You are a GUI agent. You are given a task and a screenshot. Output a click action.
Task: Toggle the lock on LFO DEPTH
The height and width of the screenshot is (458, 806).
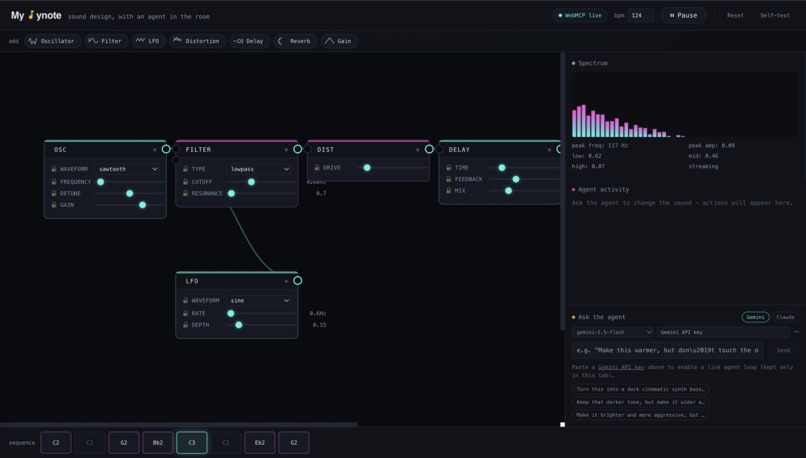pos(186,325)
